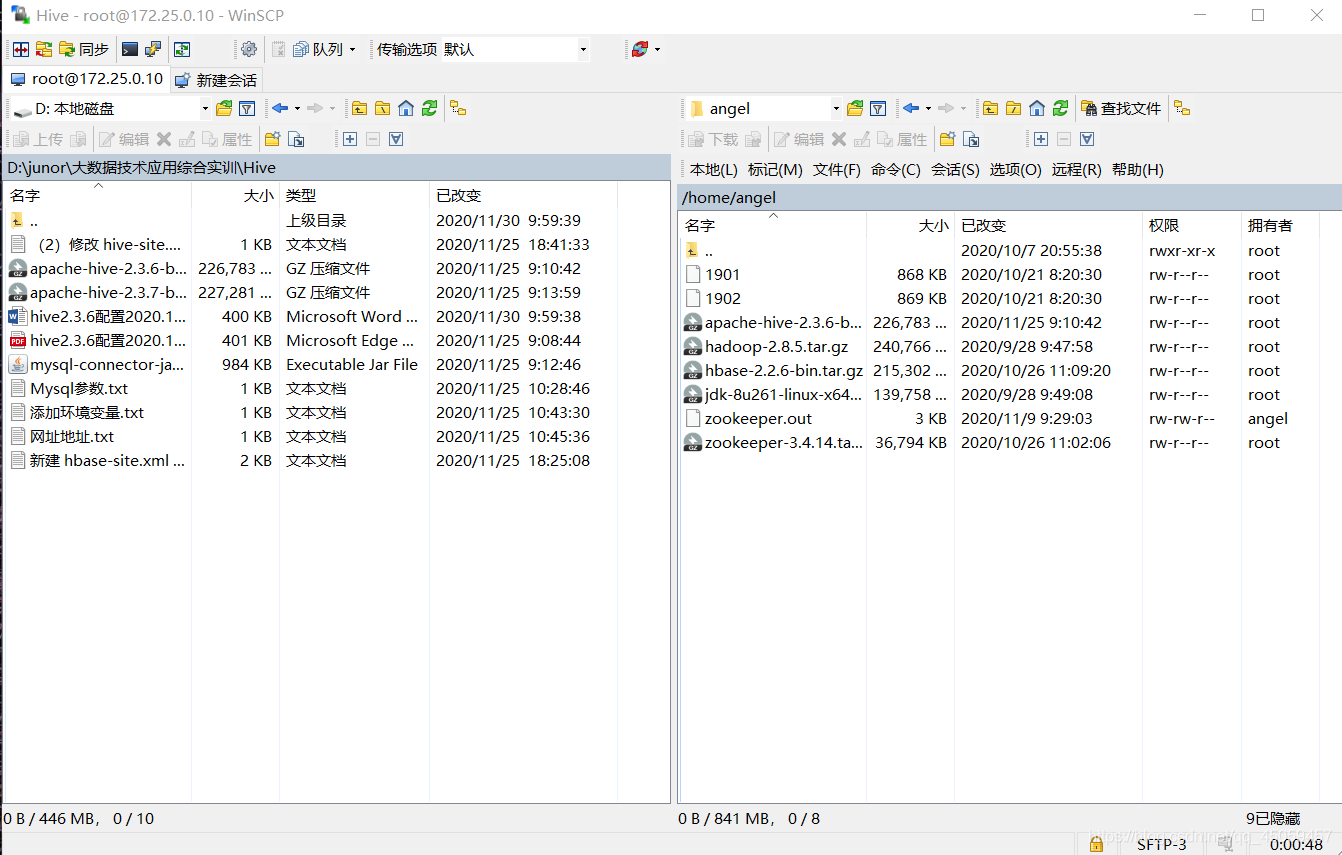Select local file mysql-connector-ja...
1342x855 pixels.
(97, 365)
